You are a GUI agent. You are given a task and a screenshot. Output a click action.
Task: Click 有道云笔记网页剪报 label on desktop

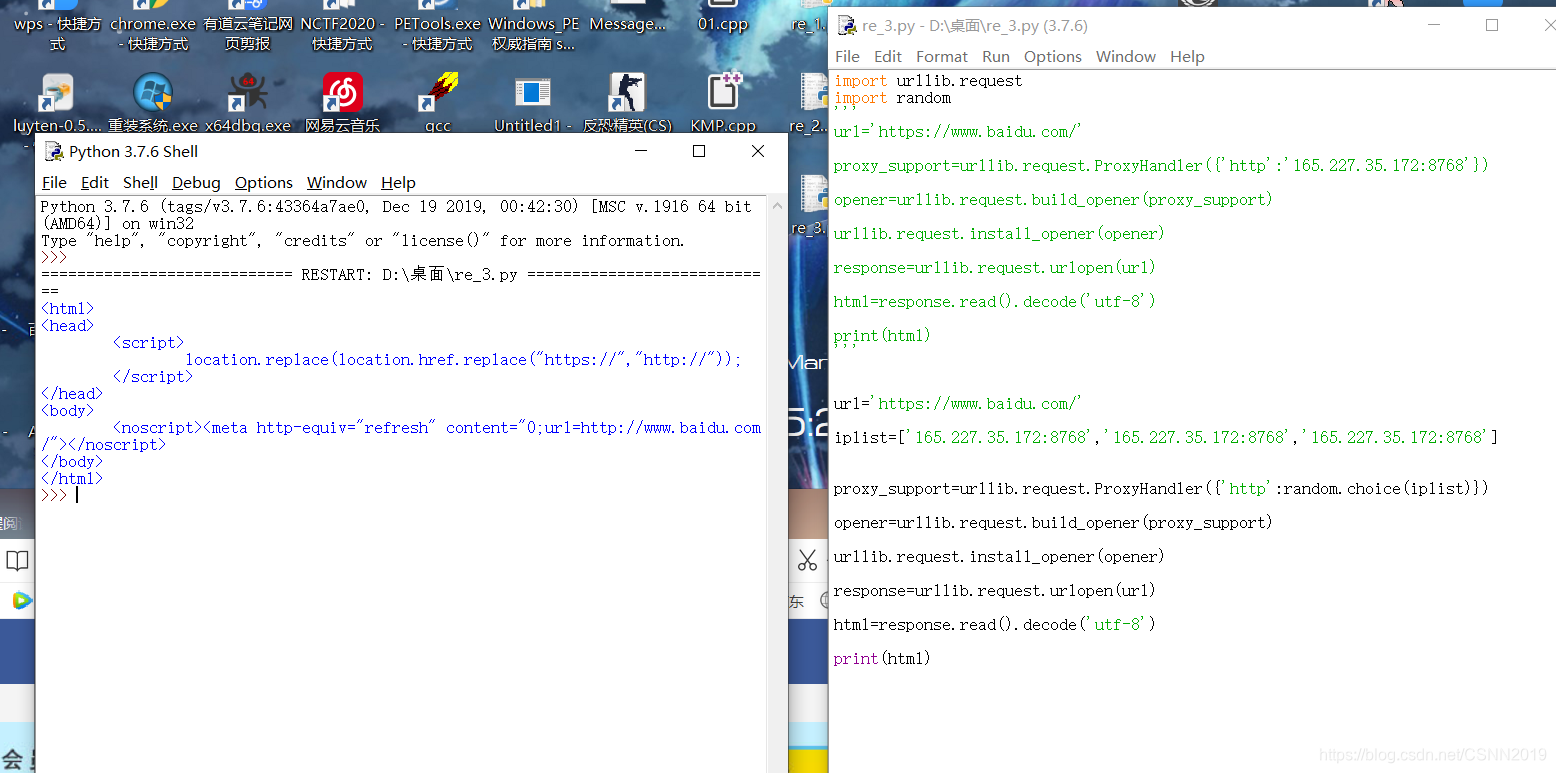point(248,33)
